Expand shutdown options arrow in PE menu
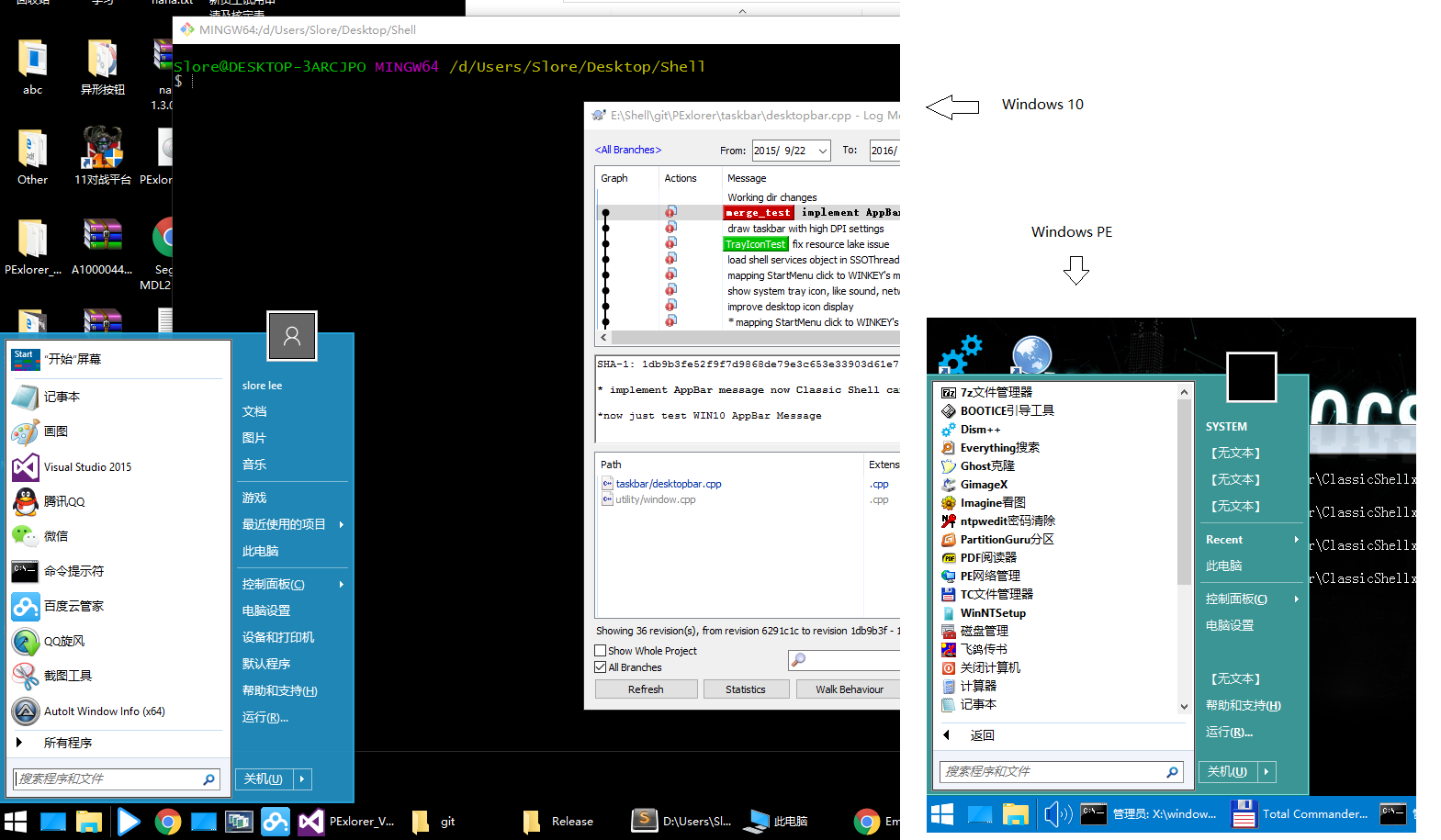1441x840 pixels. click(1266, 772)
